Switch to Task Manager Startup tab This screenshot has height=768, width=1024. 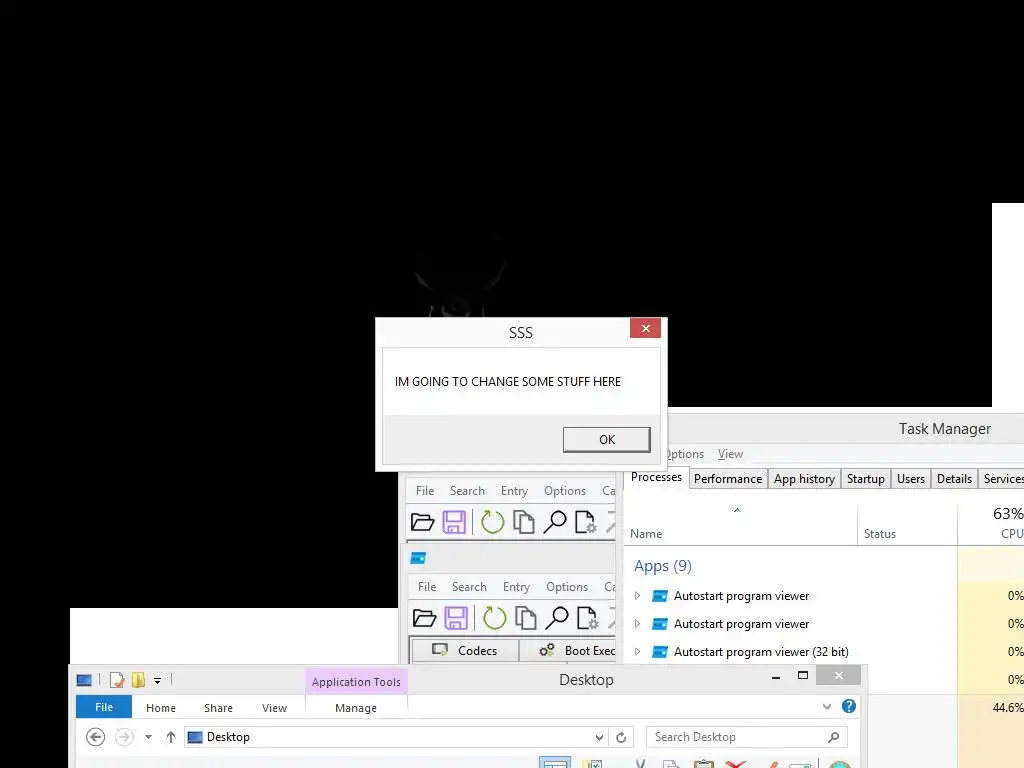pyautogui.click(x=865, y=479)
